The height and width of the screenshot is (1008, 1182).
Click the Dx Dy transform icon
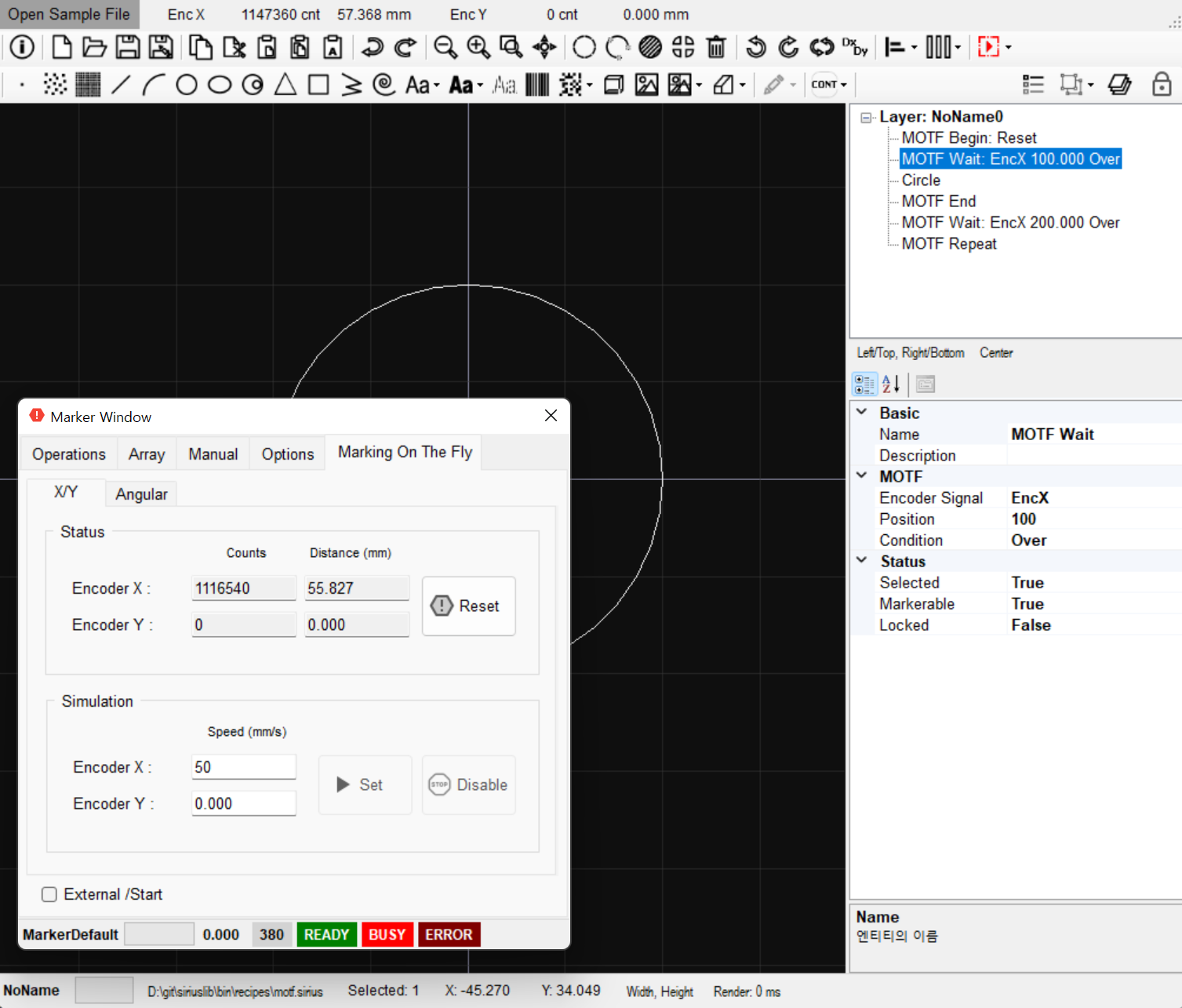[x=854, y=47]
